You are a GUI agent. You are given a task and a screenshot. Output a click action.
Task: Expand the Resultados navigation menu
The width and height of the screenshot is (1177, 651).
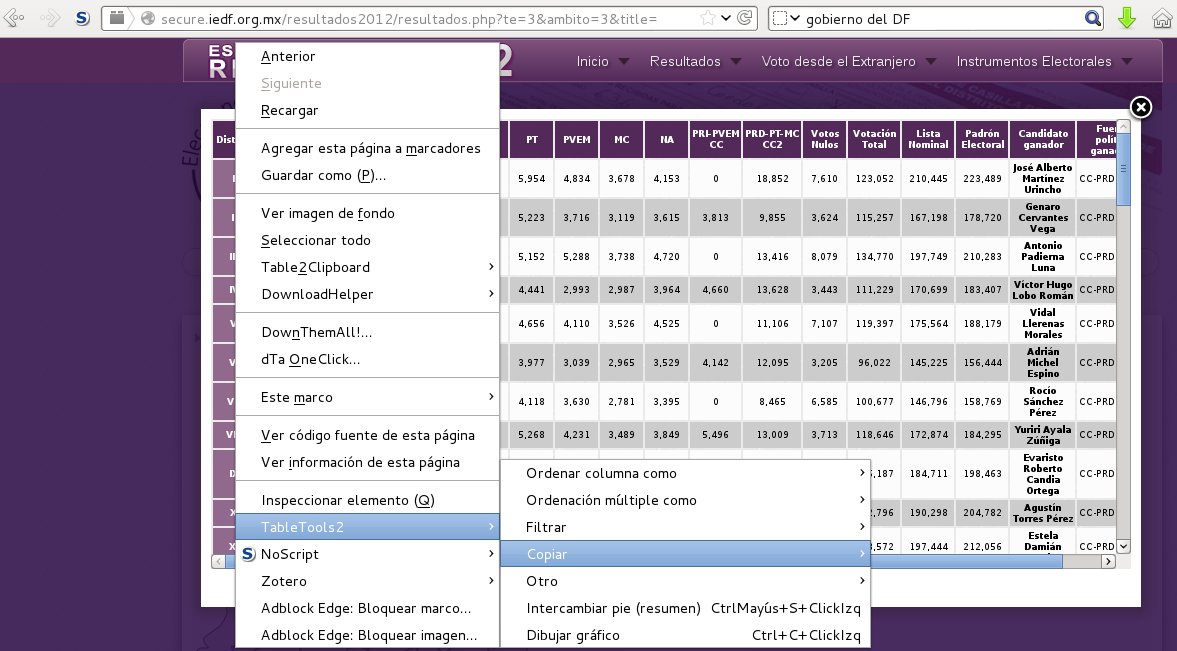pyautogui.click(x=685, y=62)
